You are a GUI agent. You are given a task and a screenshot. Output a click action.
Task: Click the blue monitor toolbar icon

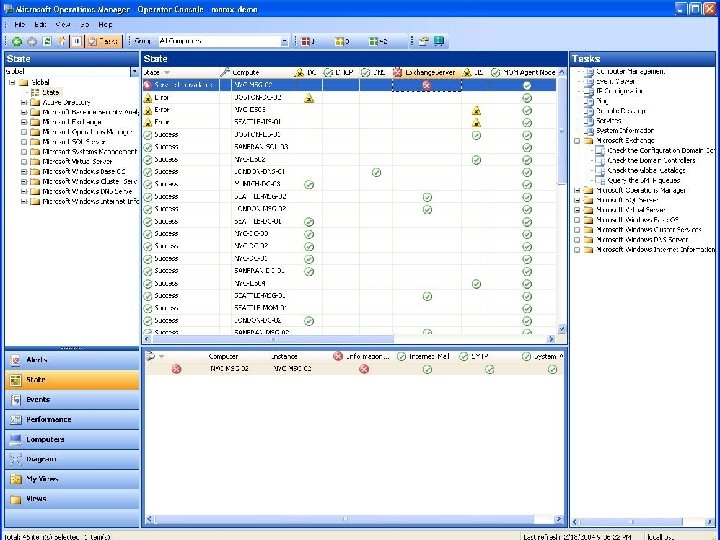tap(439, 41)
